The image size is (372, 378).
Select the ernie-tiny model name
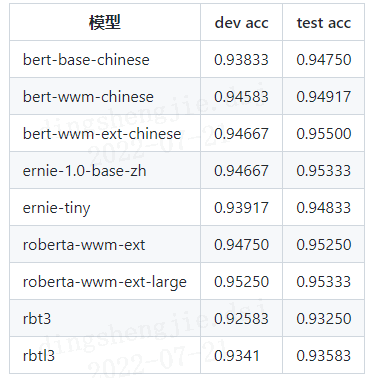point(56,208)
